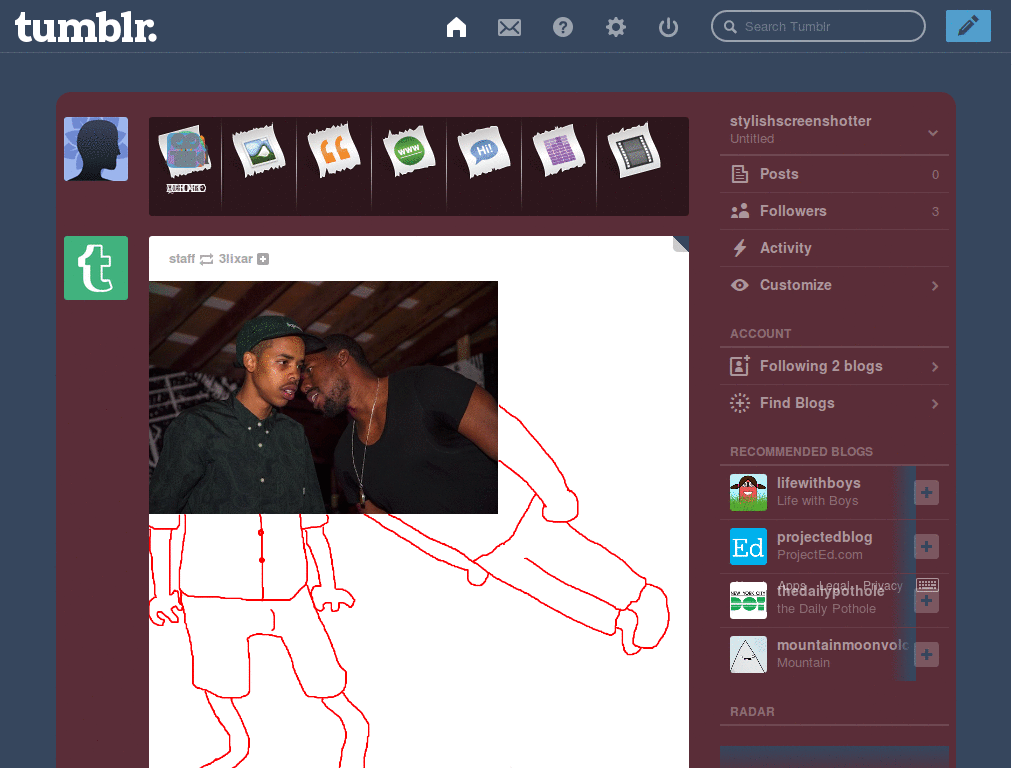Viewport: 1024px width, 768px height.
Task: Open the lifewithboys blog link
Action: (x=818, y=483)
